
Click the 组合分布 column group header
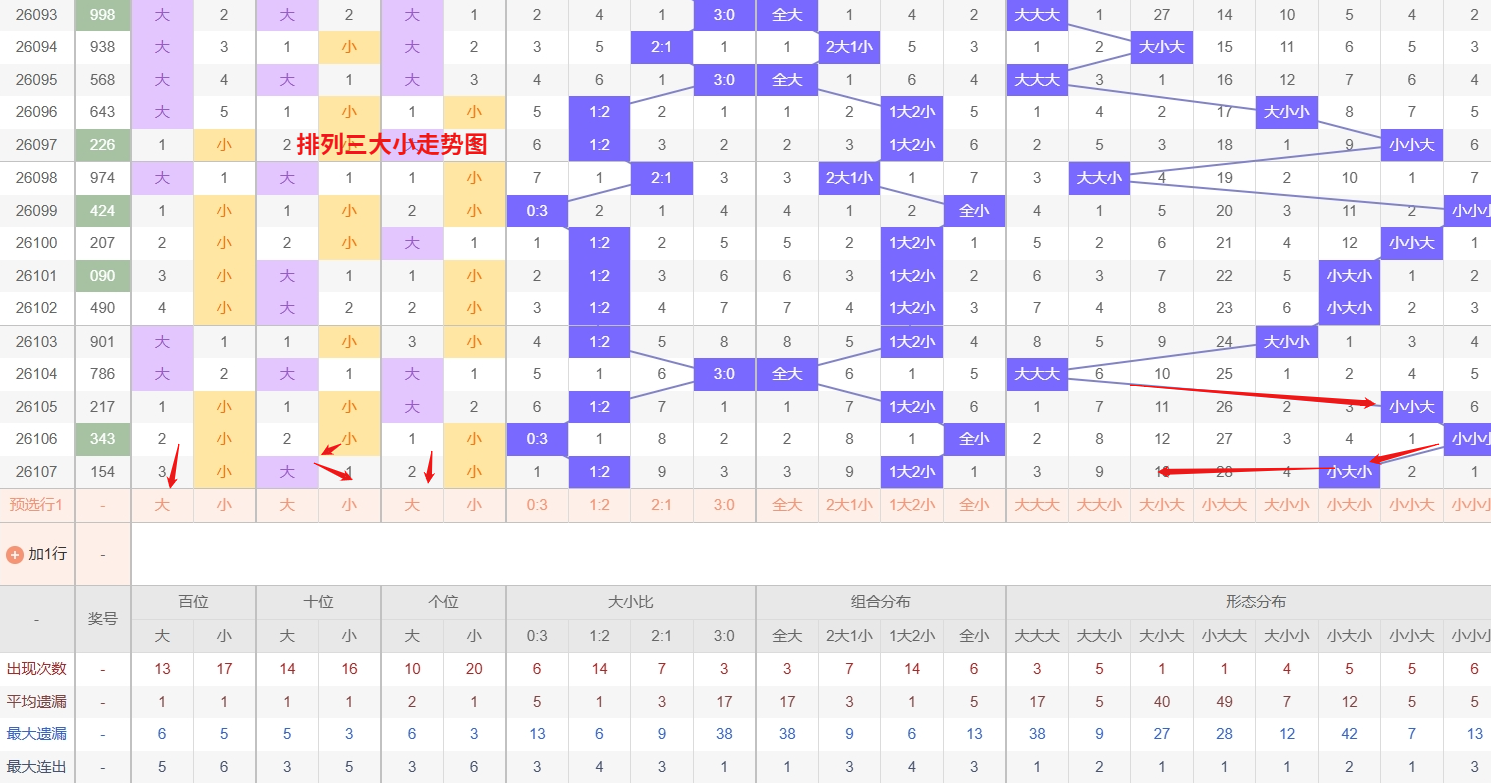(880, 602)
